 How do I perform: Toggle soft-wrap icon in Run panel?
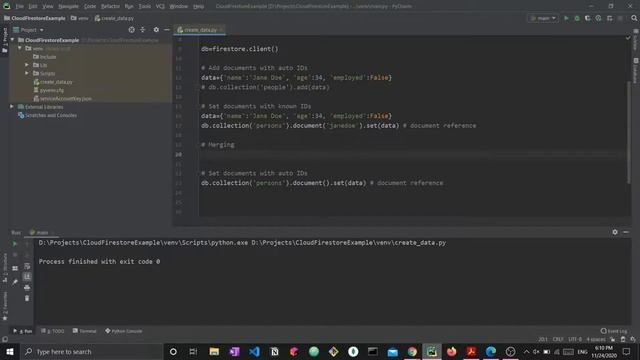click(27, 266)
